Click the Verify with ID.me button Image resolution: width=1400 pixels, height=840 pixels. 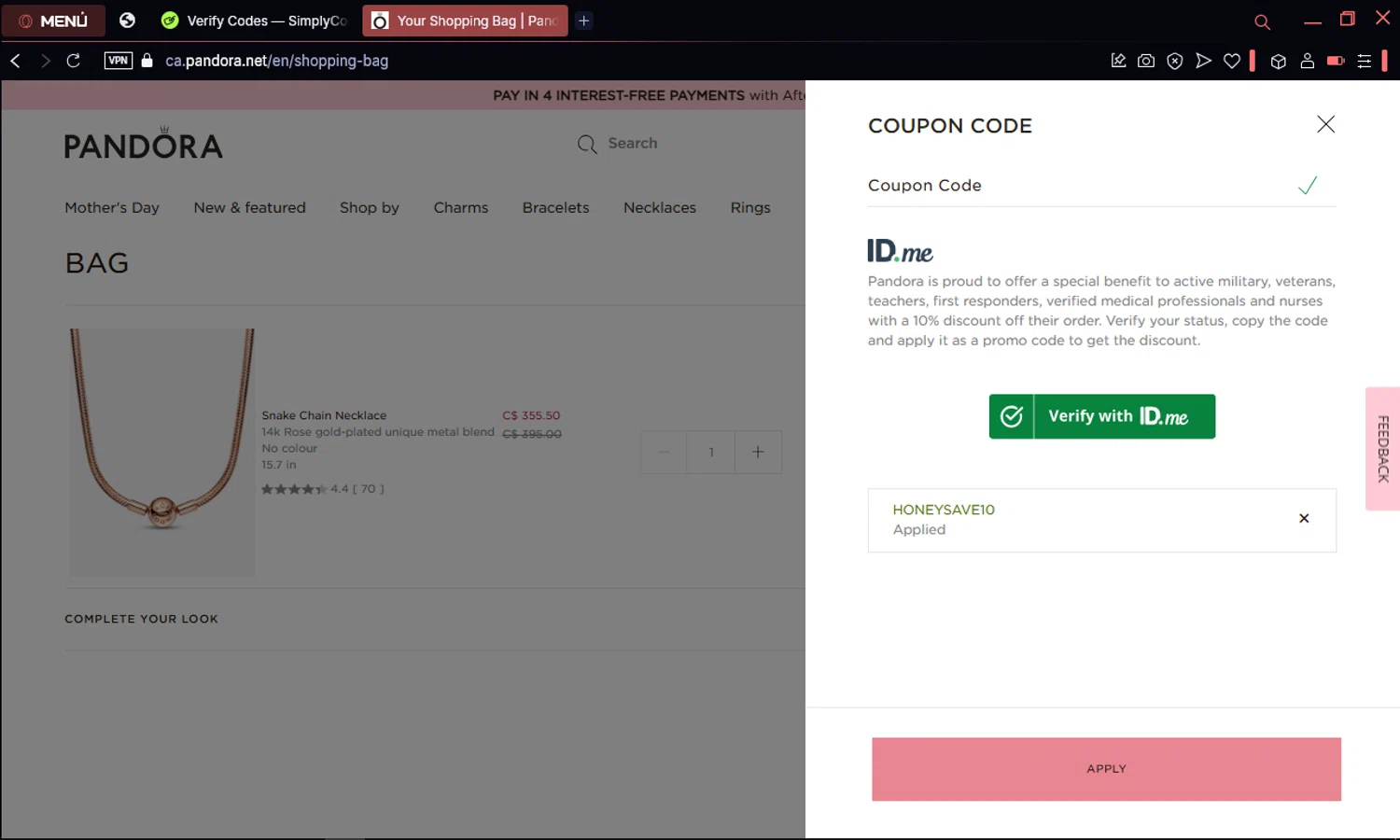[x=1102, y=416]
